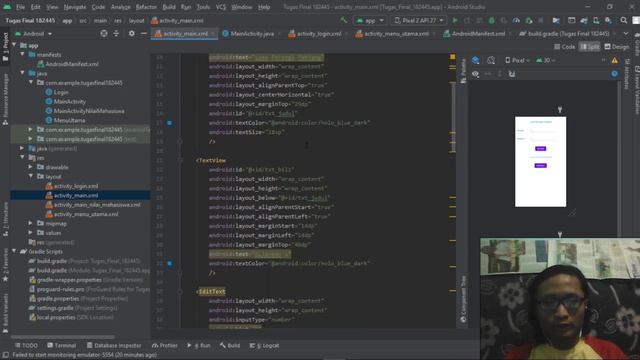Open the Pixel 2 API 27 device dropdown
Viewport: 640px width, 360px height.
[x=418, y=20]
